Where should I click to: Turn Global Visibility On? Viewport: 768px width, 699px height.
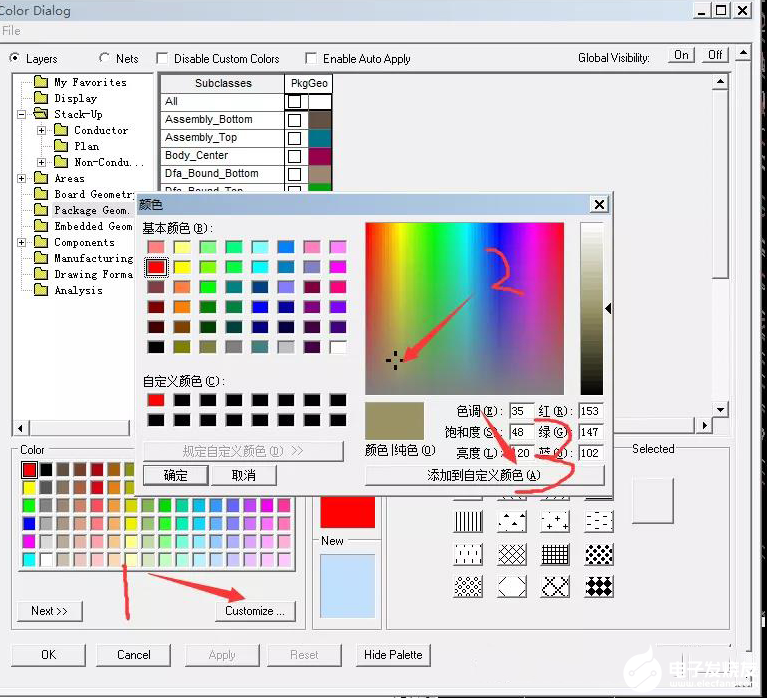click(x=681, y=55)
